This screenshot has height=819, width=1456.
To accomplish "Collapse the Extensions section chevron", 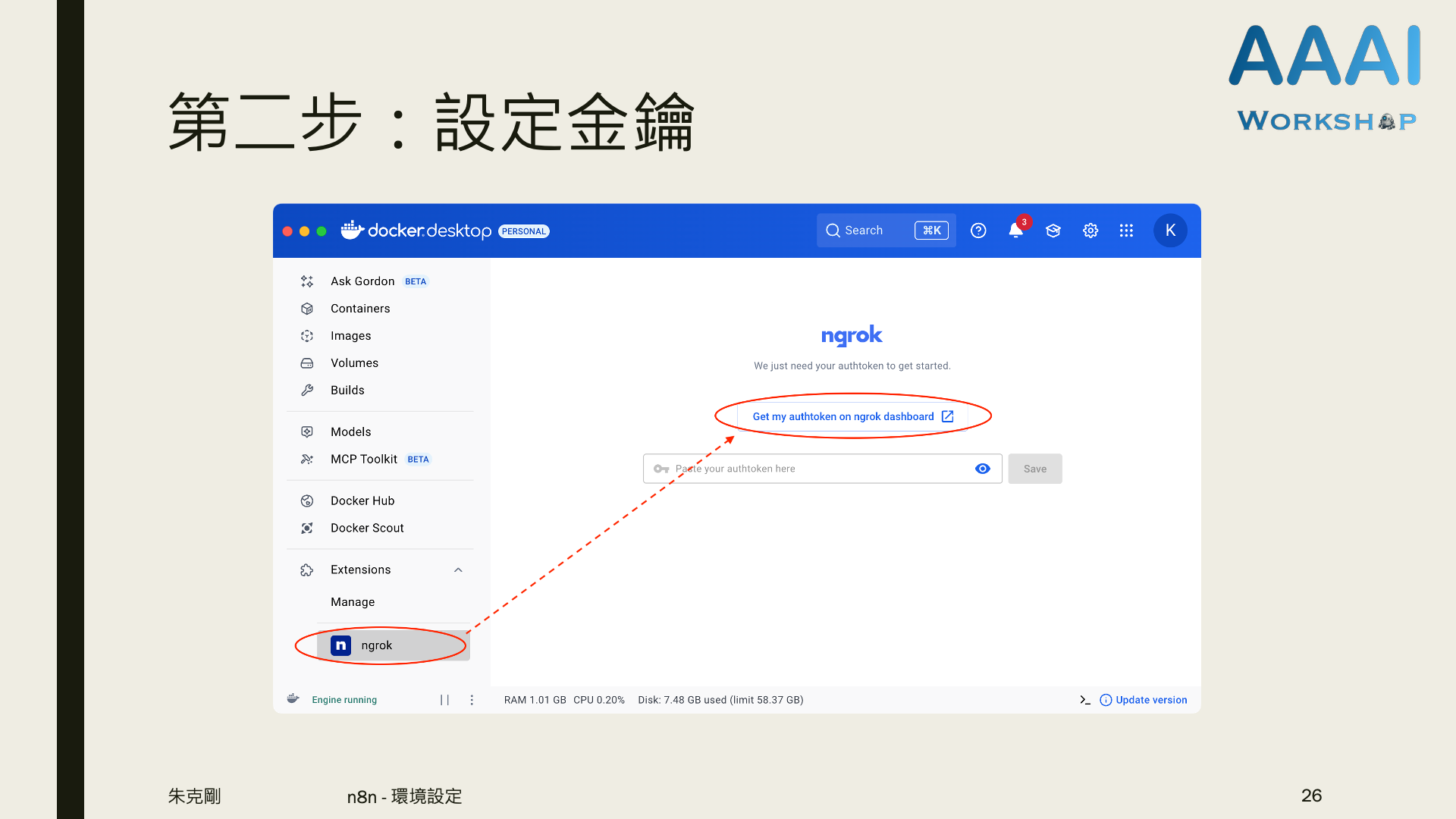I will click(458, 570).
